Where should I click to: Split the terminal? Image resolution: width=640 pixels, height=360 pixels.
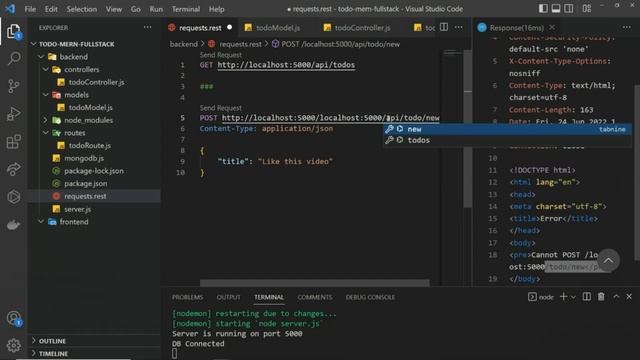(x=587, y=297)
